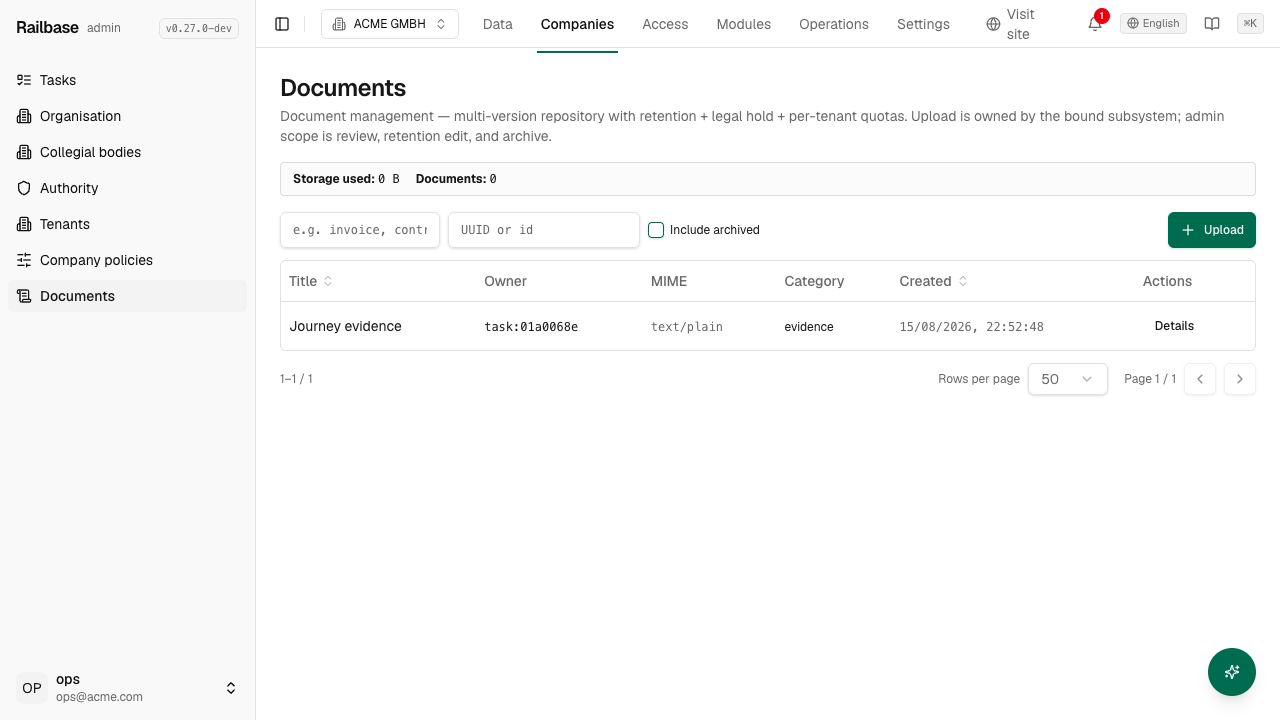Switch to the Settings tab

[x=923, y=24]
